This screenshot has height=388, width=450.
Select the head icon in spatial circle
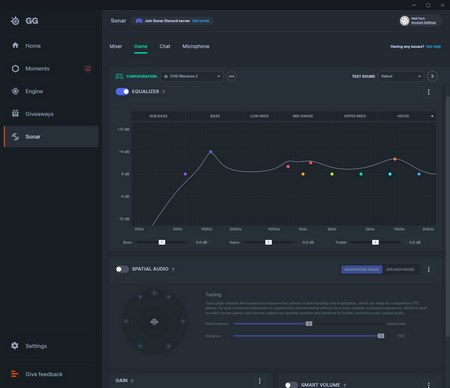154,322
